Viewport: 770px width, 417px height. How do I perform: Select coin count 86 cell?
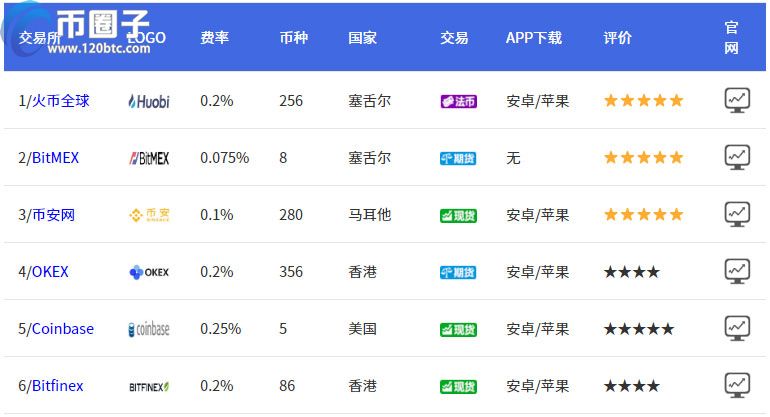point(287,386)
